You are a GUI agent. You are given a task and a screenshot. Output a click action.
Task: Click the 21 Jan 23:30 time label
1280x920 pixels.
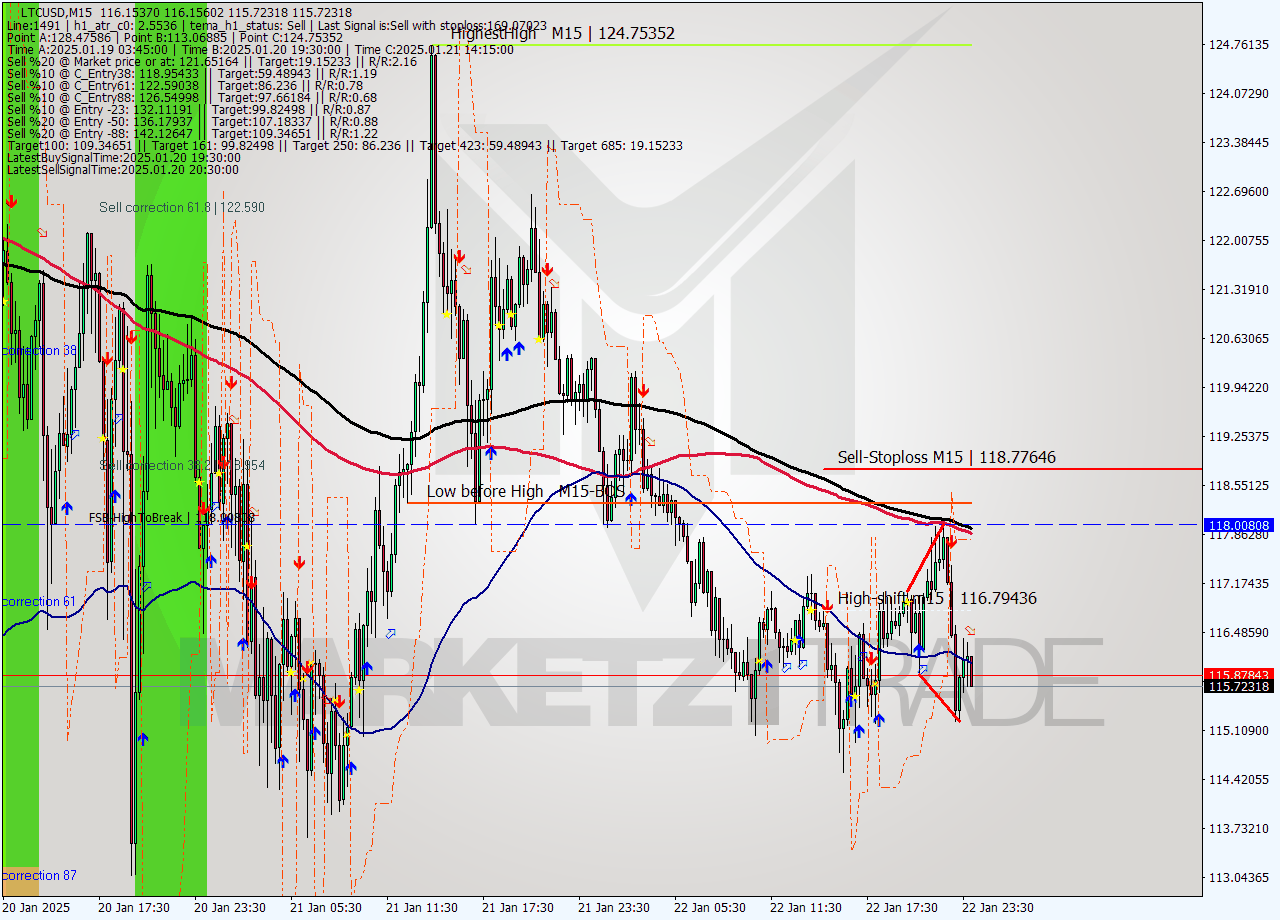614,907
